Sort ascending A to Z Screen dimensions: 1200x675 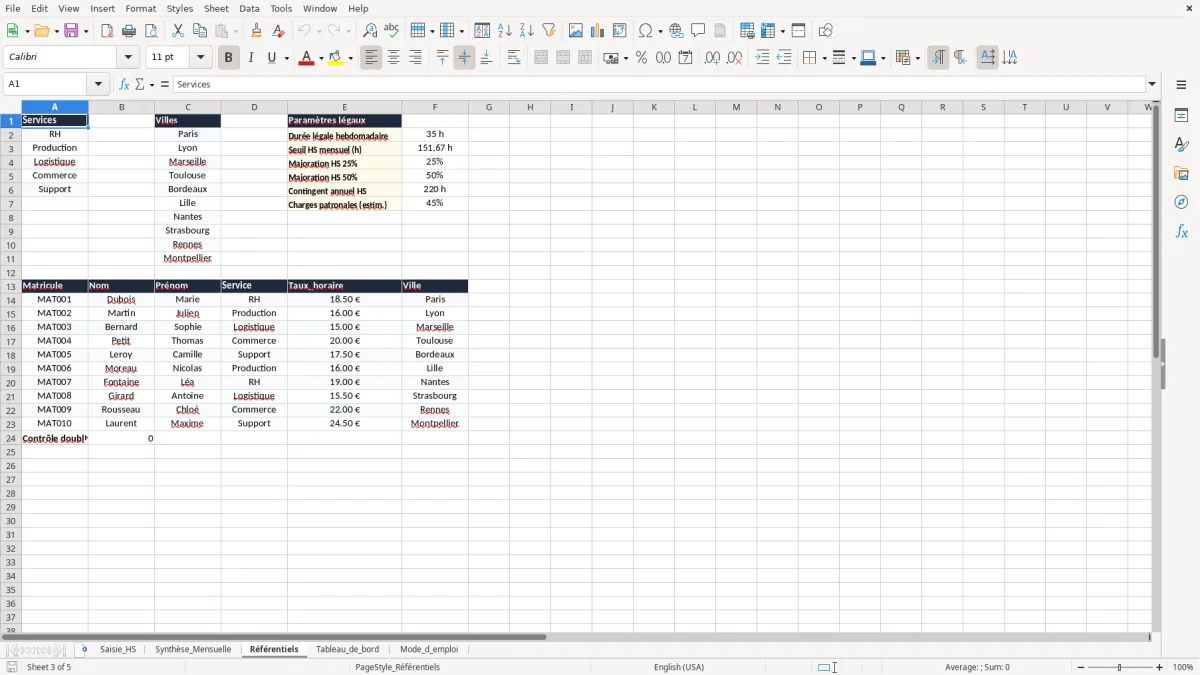point(505,31)
